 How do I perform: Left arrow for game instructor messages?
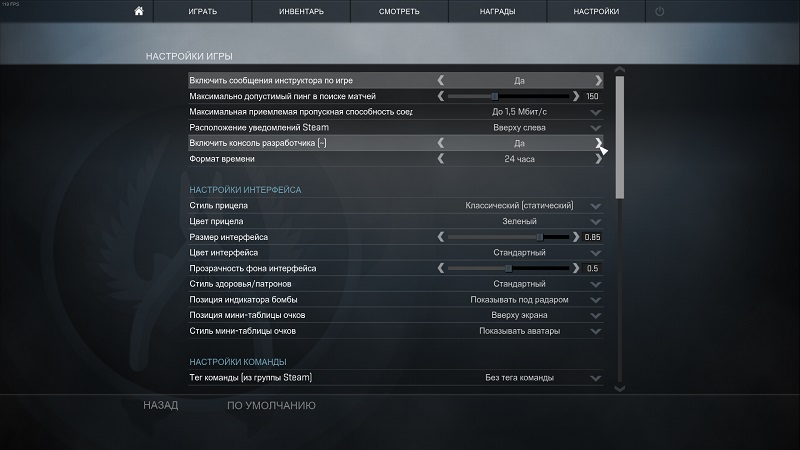[x=441, y=80]
